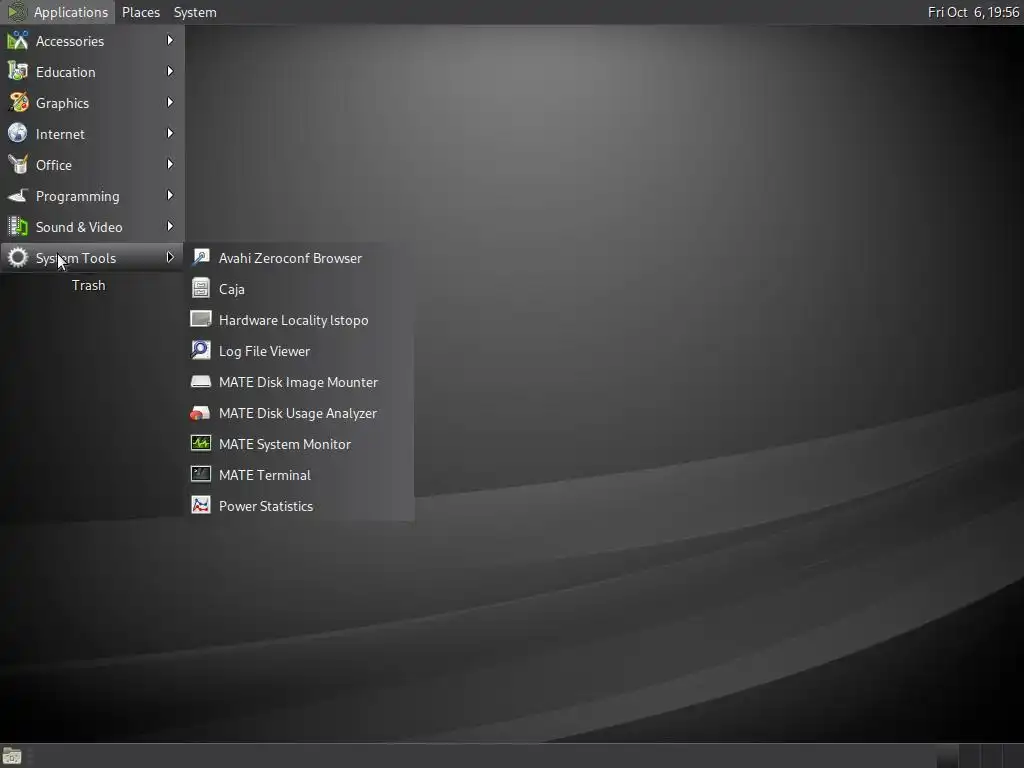Viewport: 1024px width, 768px height.
Task: Click the Caja file cabinet icon
Action: pos(200,289)
